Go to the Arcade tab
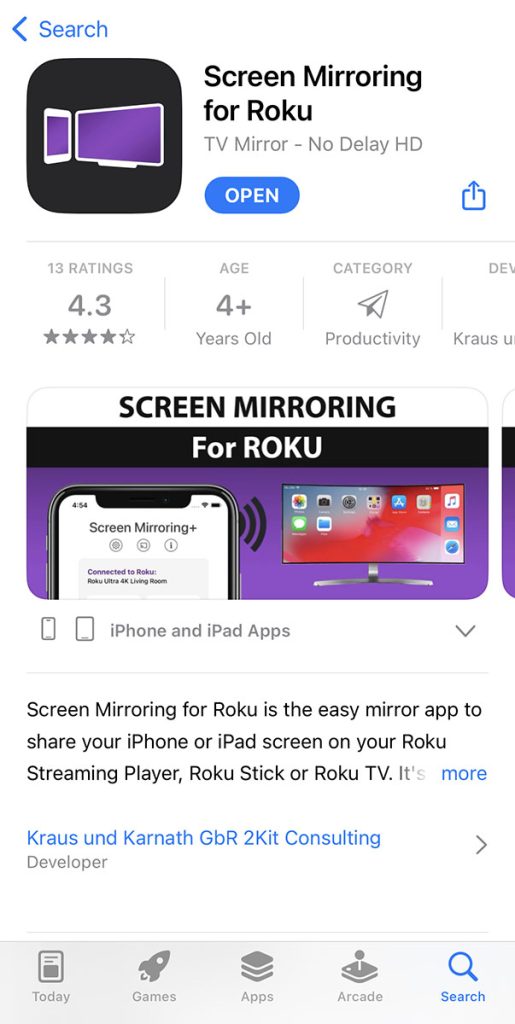Screen dimensions: 515x1024 coord(360,977)
